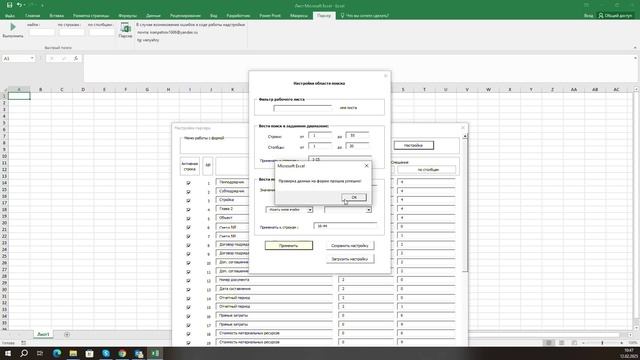
Task: Click the Применить button
Action: (x=289, y=246)
